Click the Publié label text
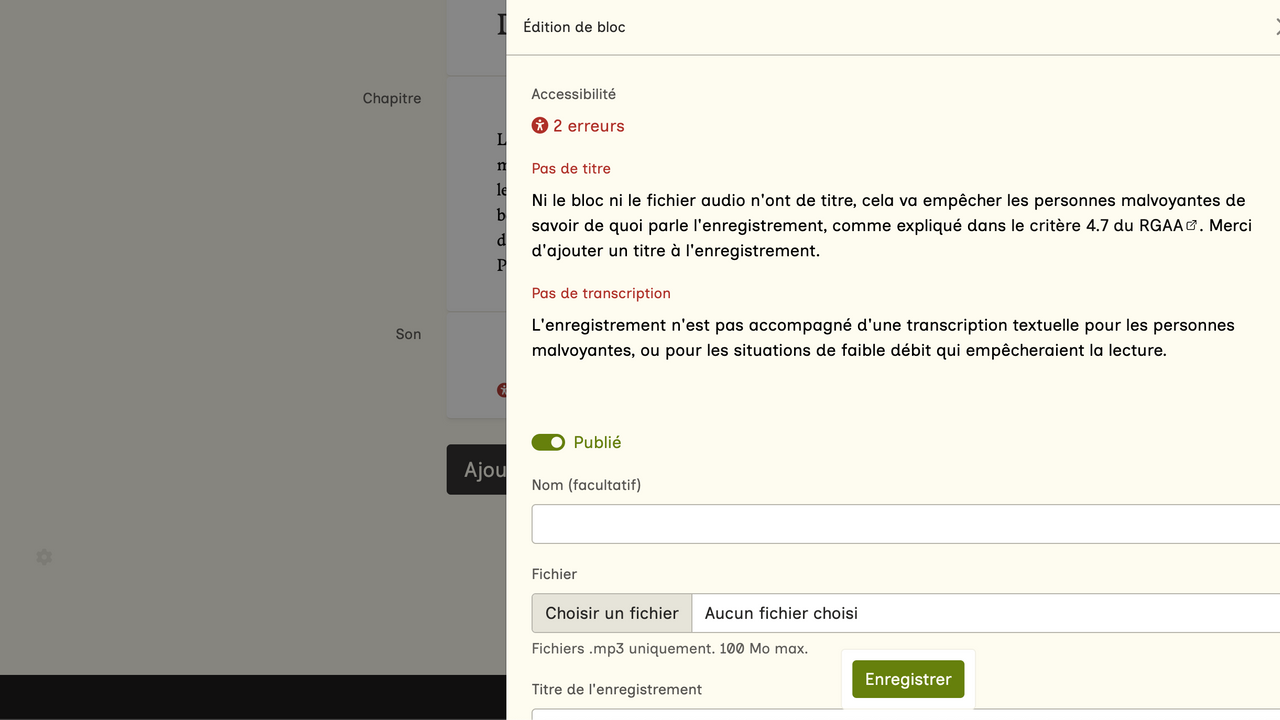This screenshot has width=1280, height=720. pos(597,442)
